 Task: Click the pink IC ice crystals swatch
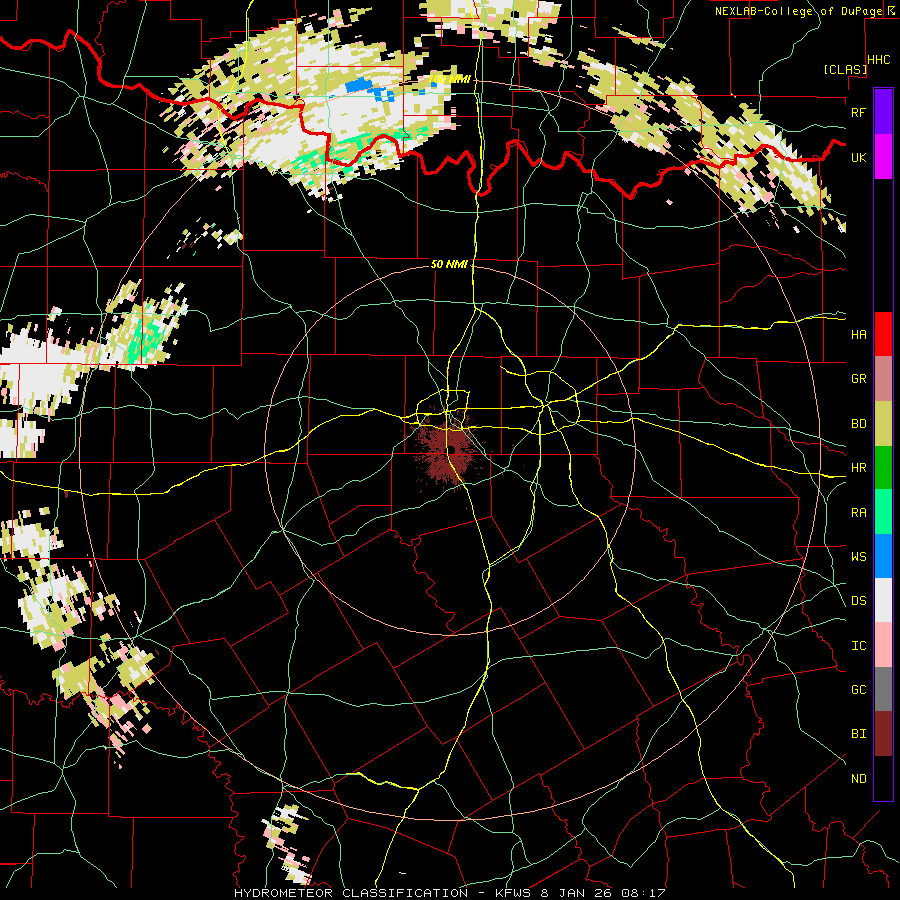tap(883, 645)
